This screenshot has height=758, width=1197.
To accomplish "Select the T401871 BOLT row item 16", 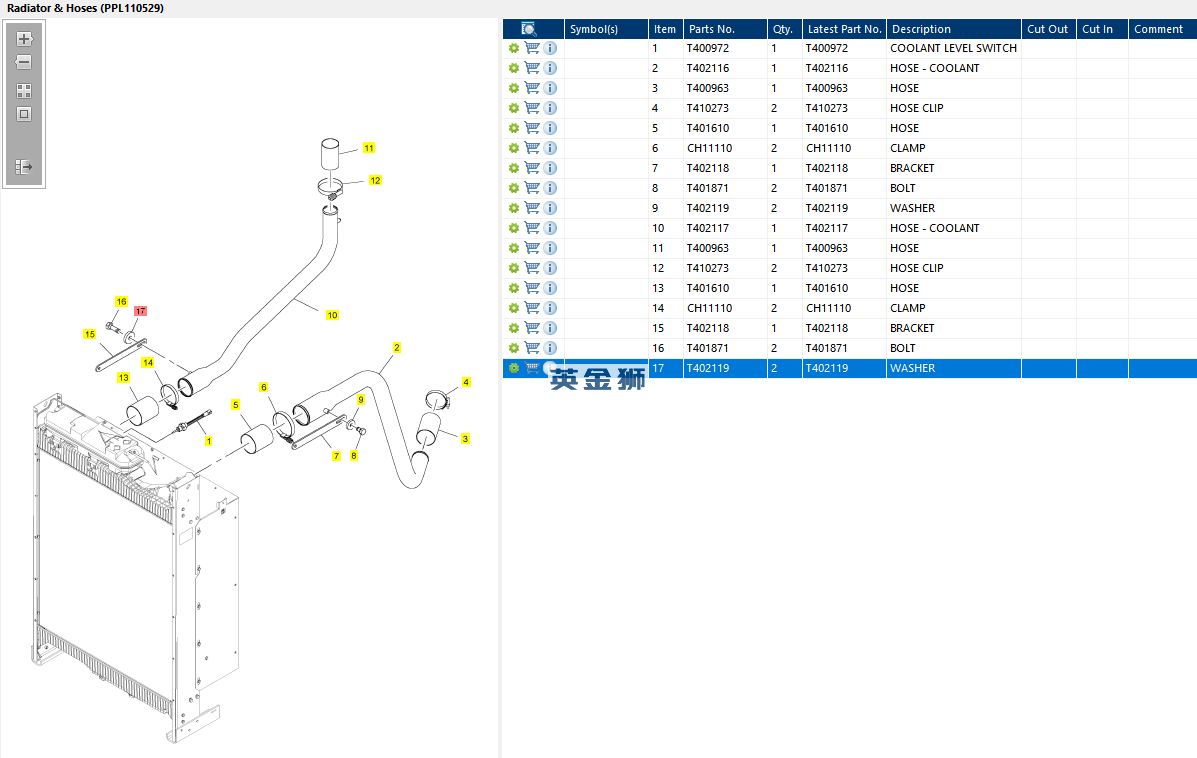I will (850, 348).
